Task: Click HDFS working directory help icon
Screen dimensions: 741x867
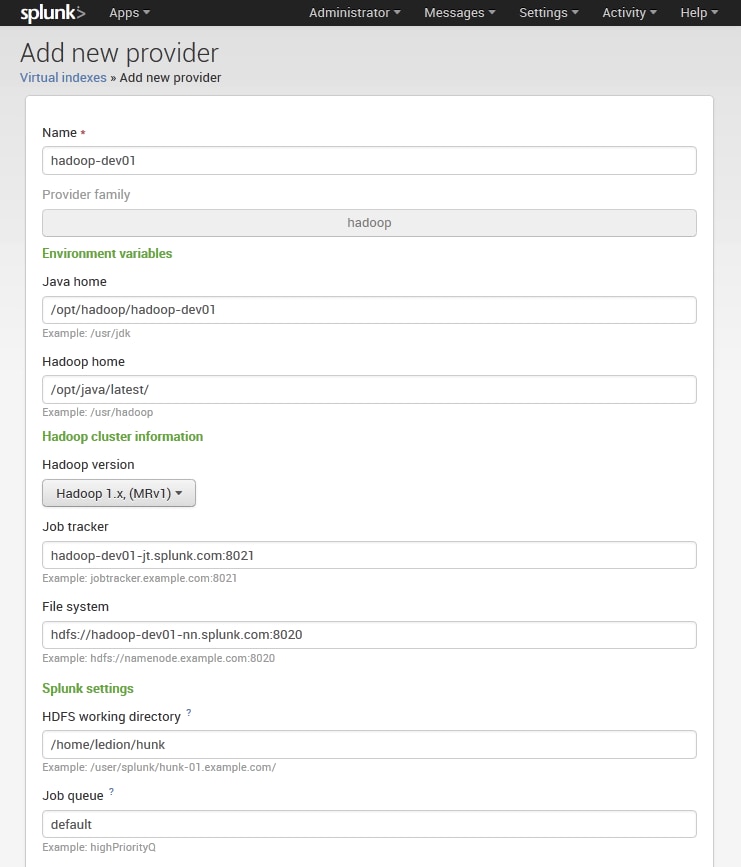Action: point(189,713)
